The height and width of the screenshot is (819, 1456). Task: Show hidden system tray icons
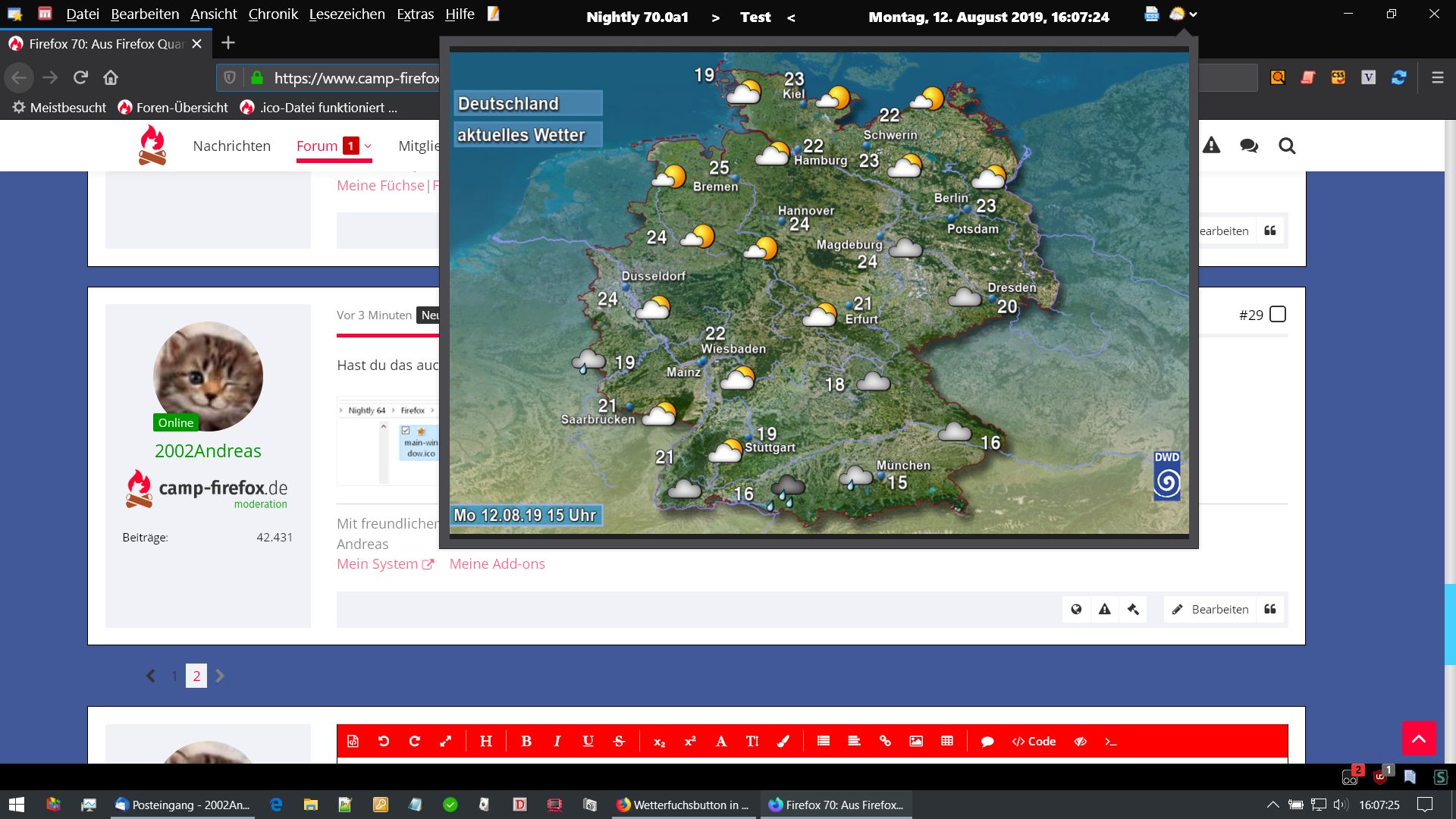tap(1273, 805)
